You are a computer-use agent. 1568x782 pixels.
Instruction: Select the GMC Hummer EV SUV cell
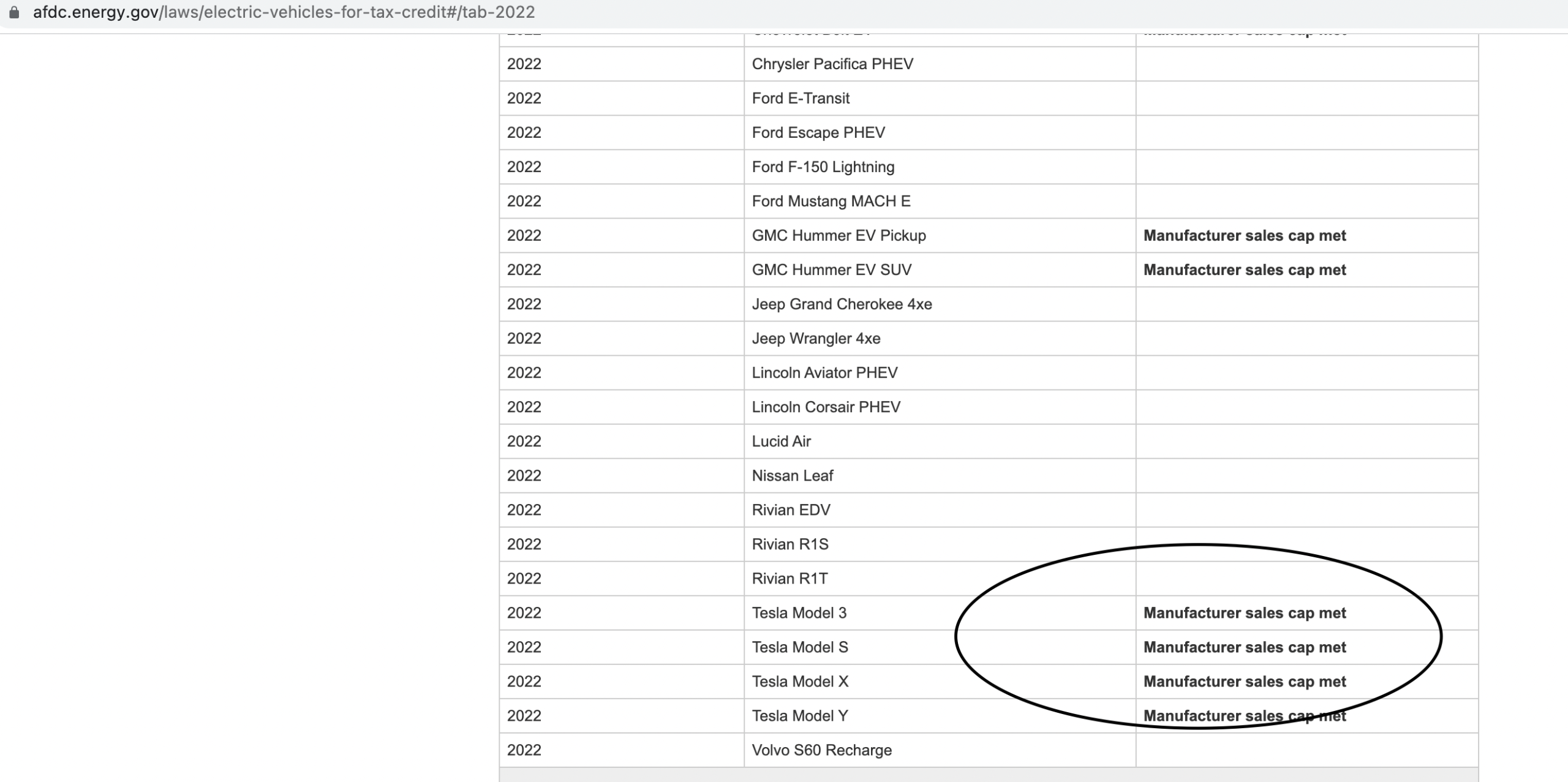coord(940,269)
